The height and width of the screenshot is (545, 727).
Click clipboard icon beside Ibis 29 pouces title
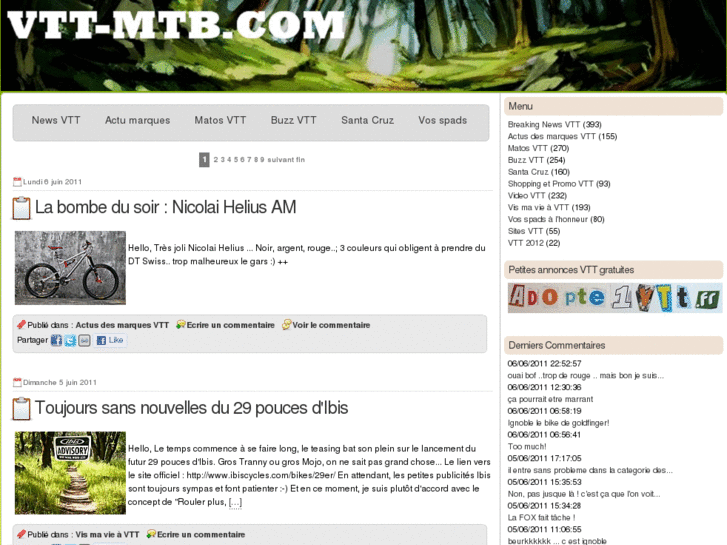[x=21, y=409]
